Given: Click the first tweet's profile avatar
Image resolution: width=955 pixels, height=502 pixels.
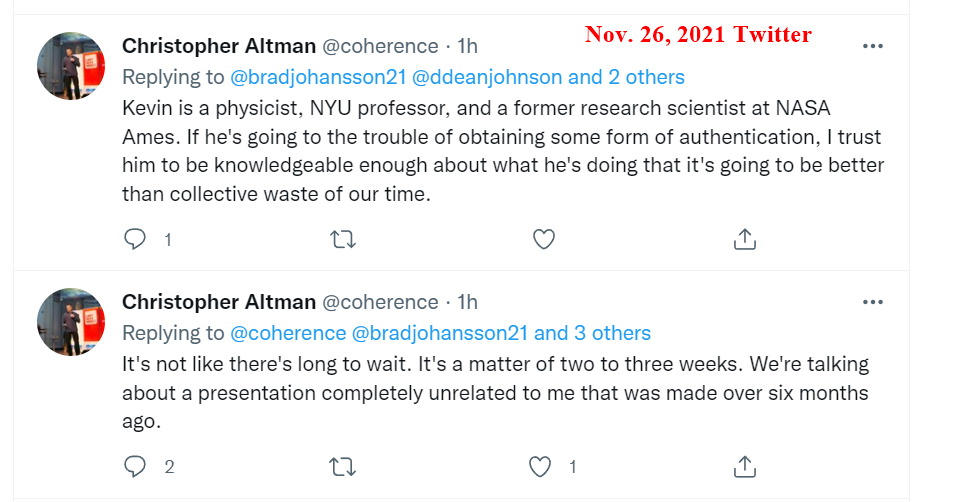Looking at the screenshot, I should coord(71,66).
